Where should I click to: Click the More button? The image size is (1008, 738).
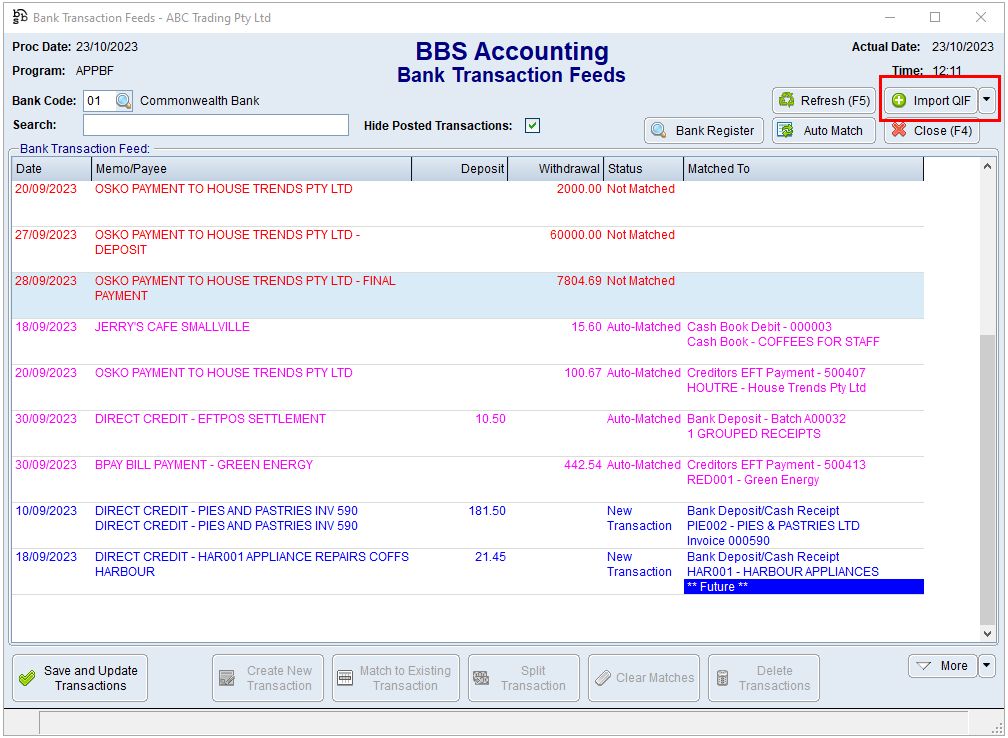[x=942, y=666]
